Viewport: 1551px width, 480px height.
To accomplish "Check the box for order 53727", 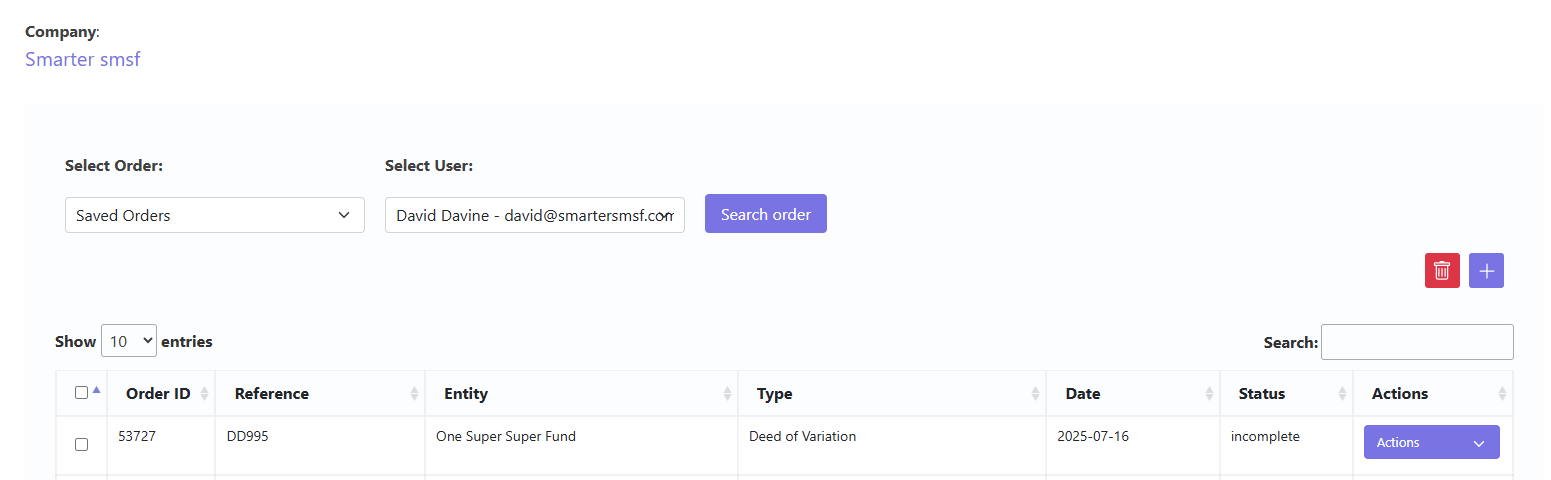I will point(82,444).
